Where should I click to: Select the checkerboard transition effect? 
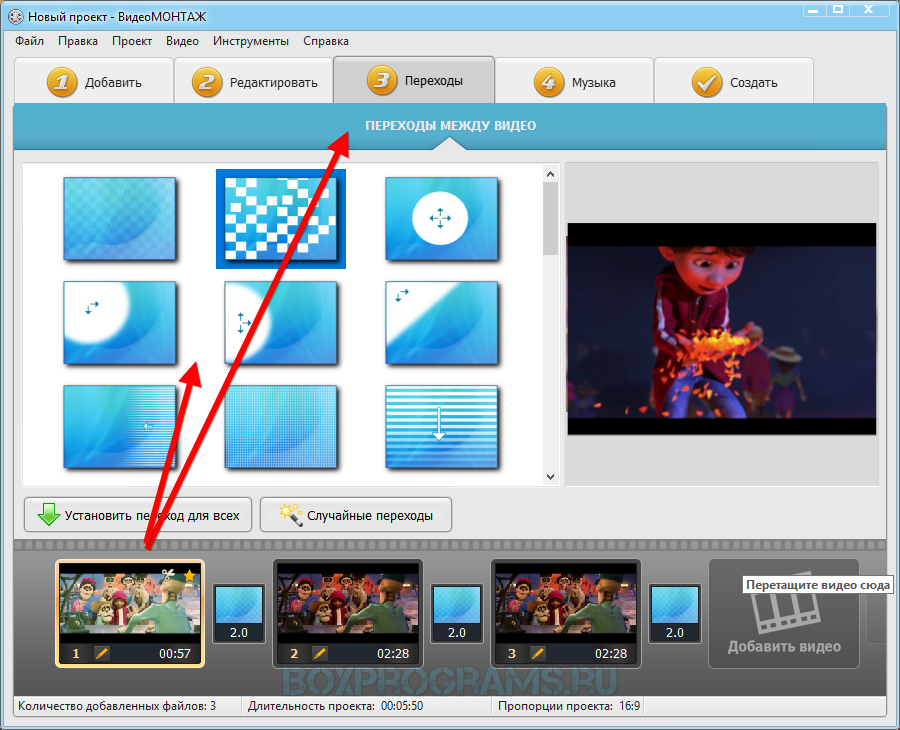tap(281, 219)
